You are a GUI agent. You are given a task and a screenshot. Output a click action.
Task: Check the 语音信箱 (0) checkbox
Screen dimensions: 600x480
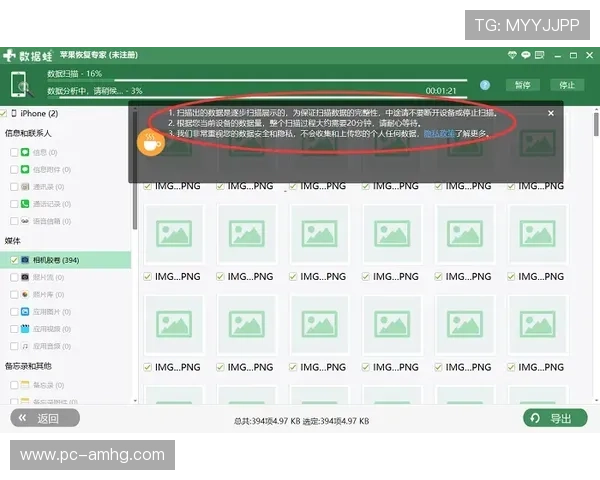(x=14, y=222)
